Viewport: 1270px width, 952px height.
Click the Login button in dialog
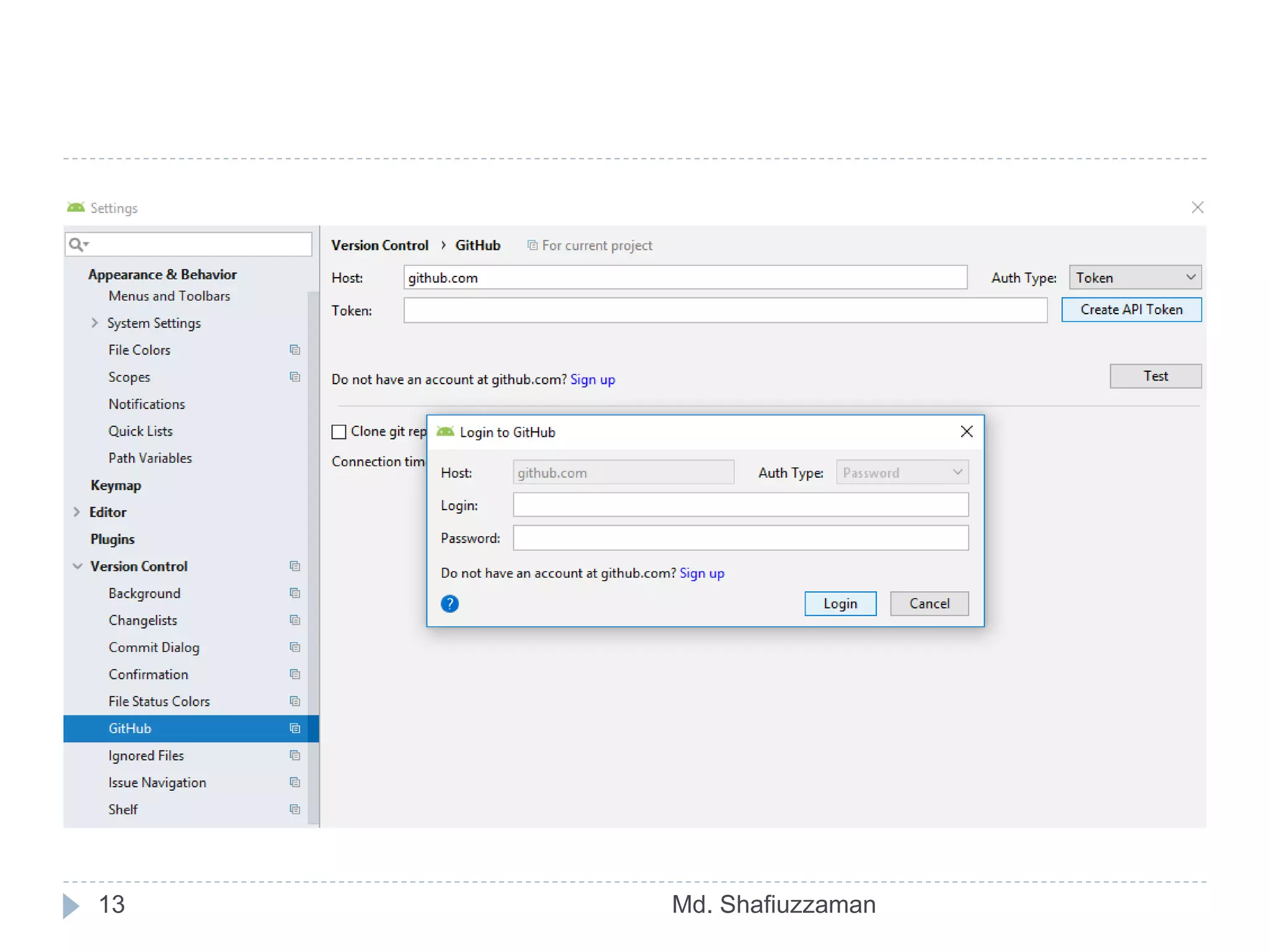coord(840,604)
